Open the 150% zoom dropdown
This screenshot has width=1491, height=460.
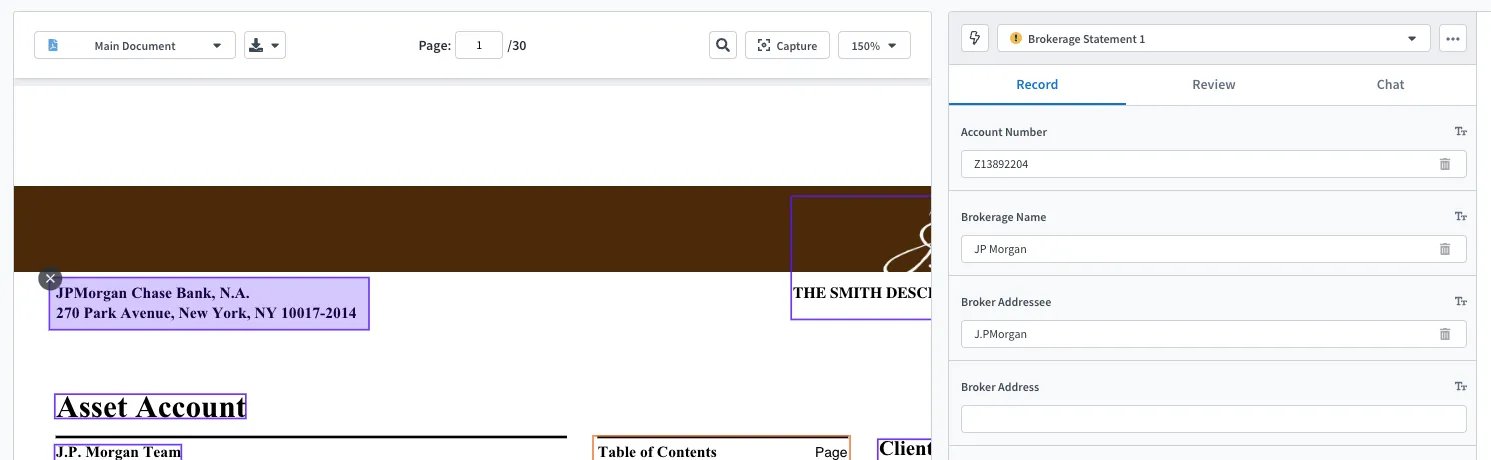point(874,45)
